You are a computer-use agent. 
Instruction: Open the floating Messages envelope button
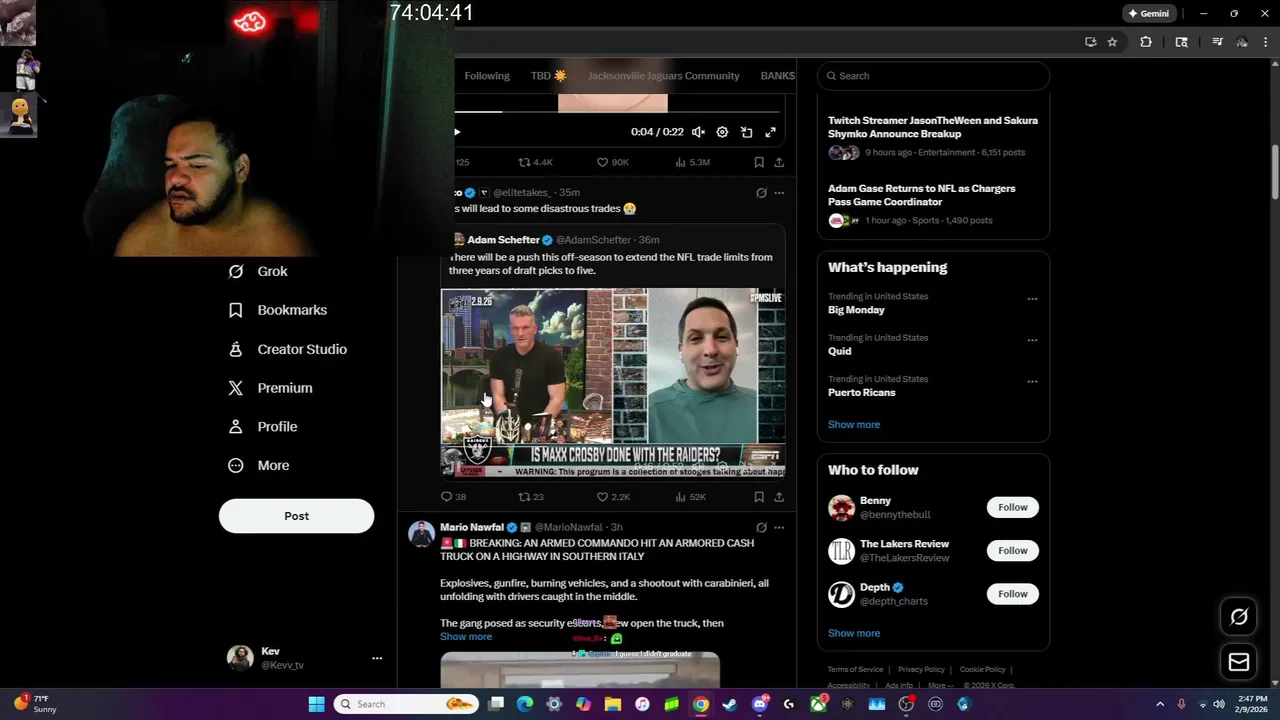tap(1239, 662)
